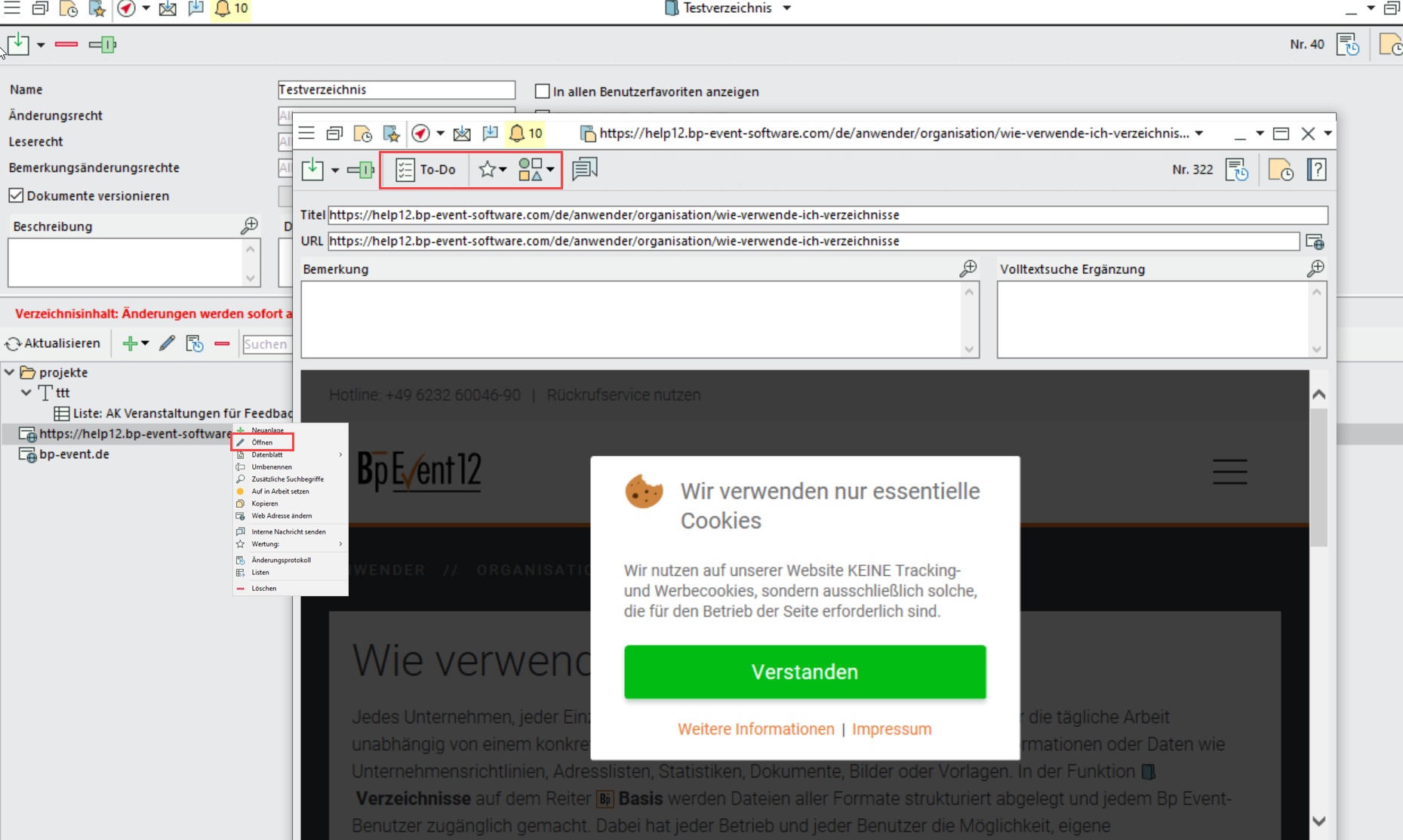Collapse the 'ttt' tree node
This screenshot has height=840, width=1403.
(x=26, y=392)
